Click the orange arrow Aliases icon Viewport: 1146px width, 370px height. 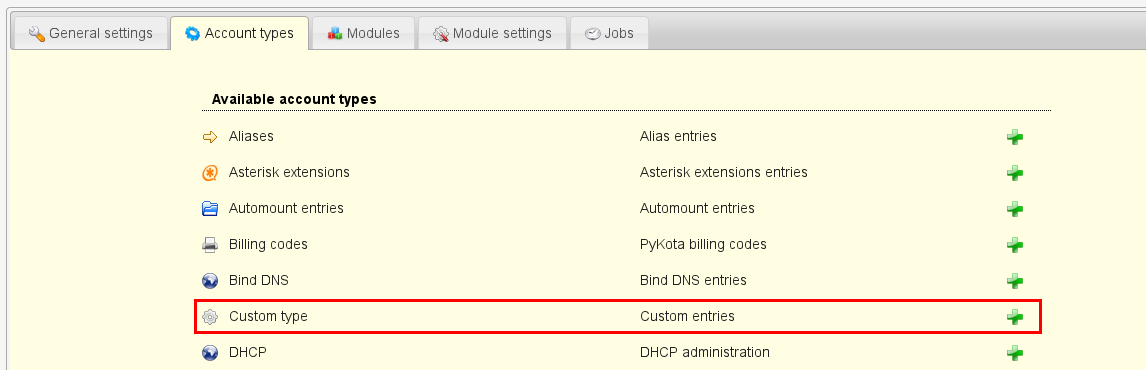[210, 137]
